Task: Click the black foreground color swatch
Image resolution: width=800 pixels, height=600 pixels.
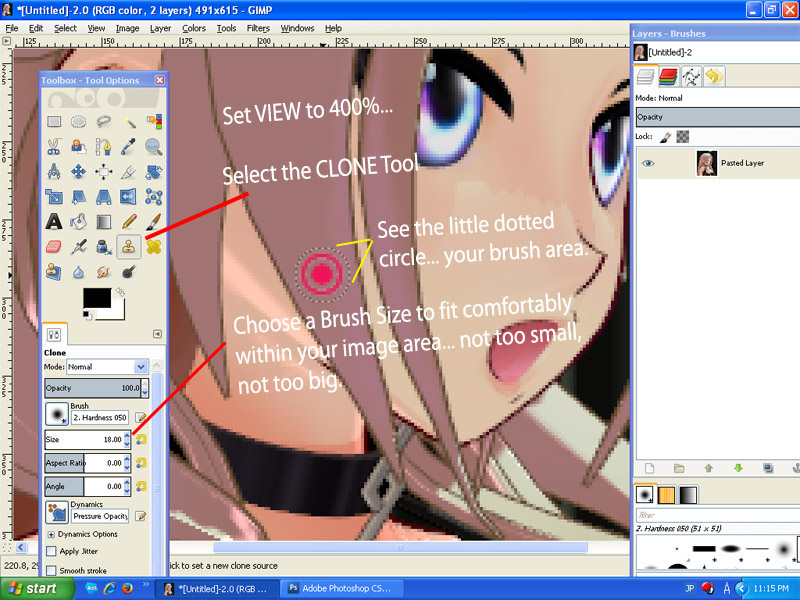Action: point(97,298)
